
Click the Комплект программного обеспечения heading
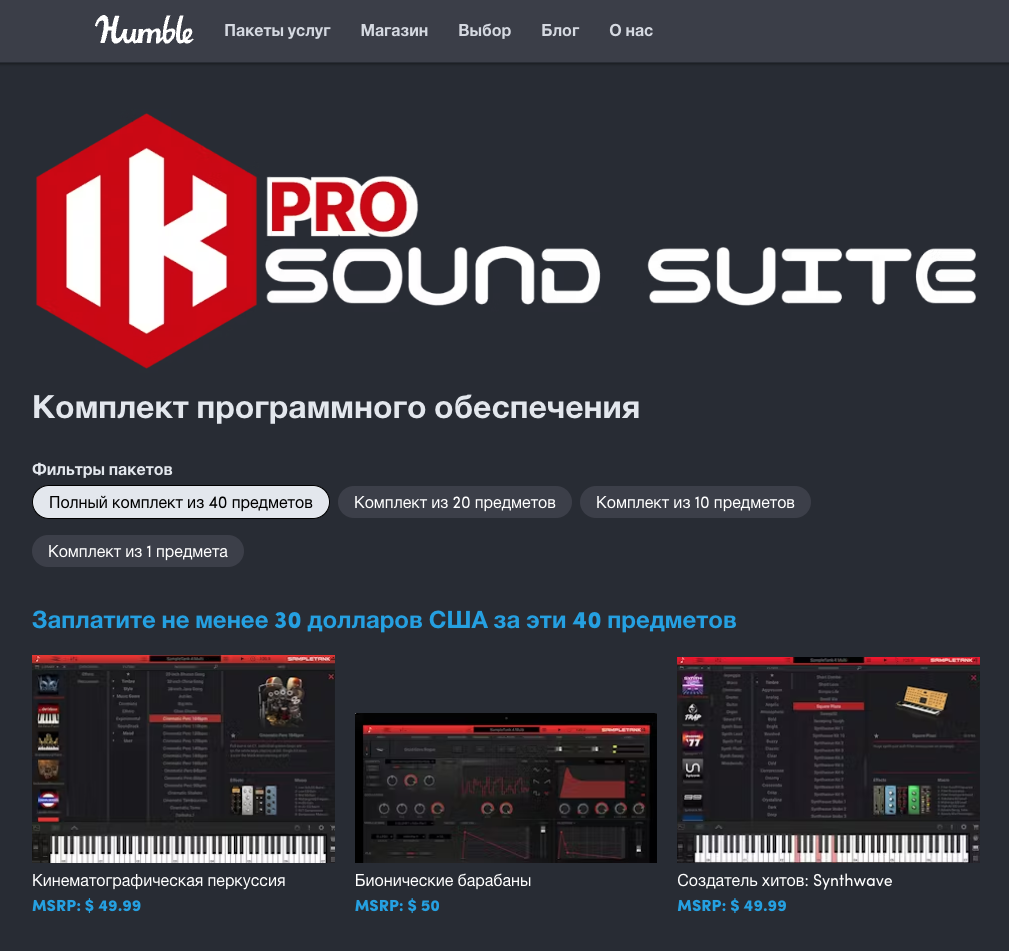(336, 407)
